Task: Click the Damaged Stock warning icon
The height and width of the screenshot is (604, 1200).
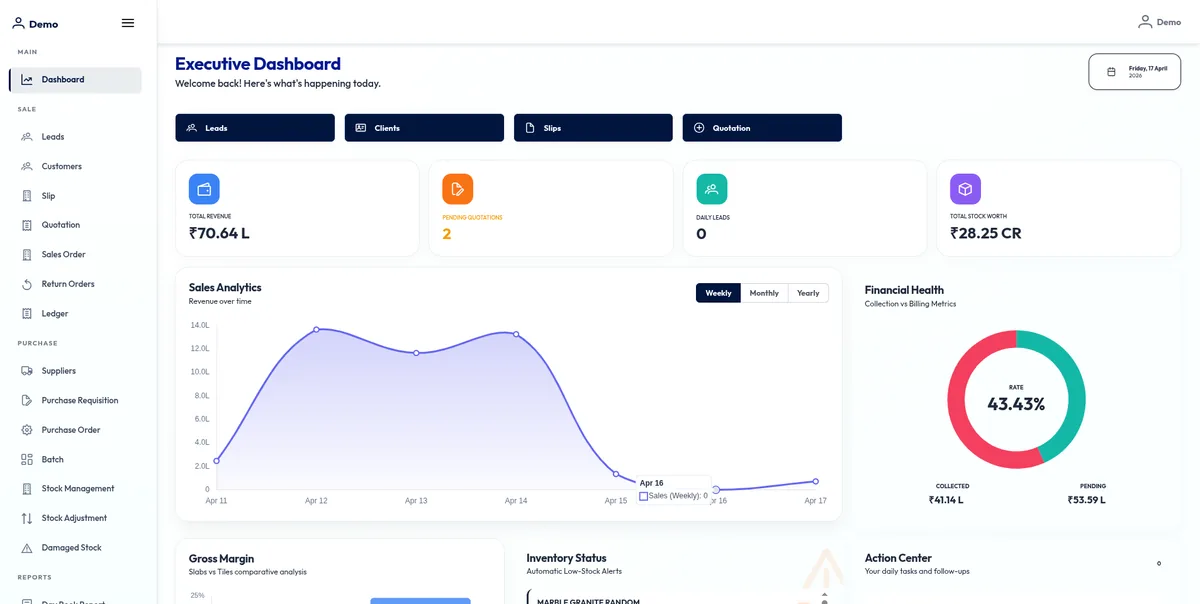Action: click(x=27, y=548)
